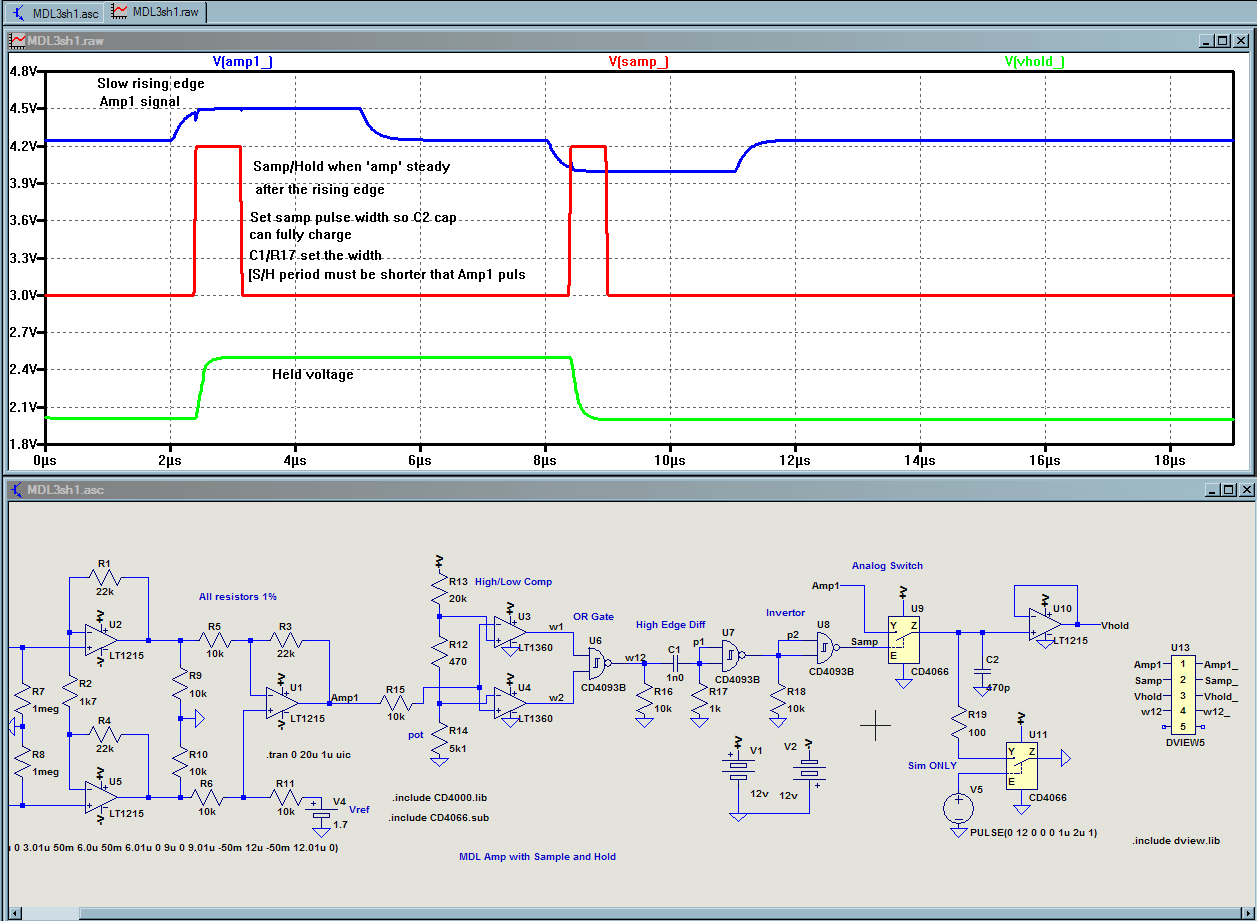The width and height of the screenshot is (1257, 921).
Task: Click the 'MDL Amp with Sample and Hold' title text
Action: click(537, 857)
